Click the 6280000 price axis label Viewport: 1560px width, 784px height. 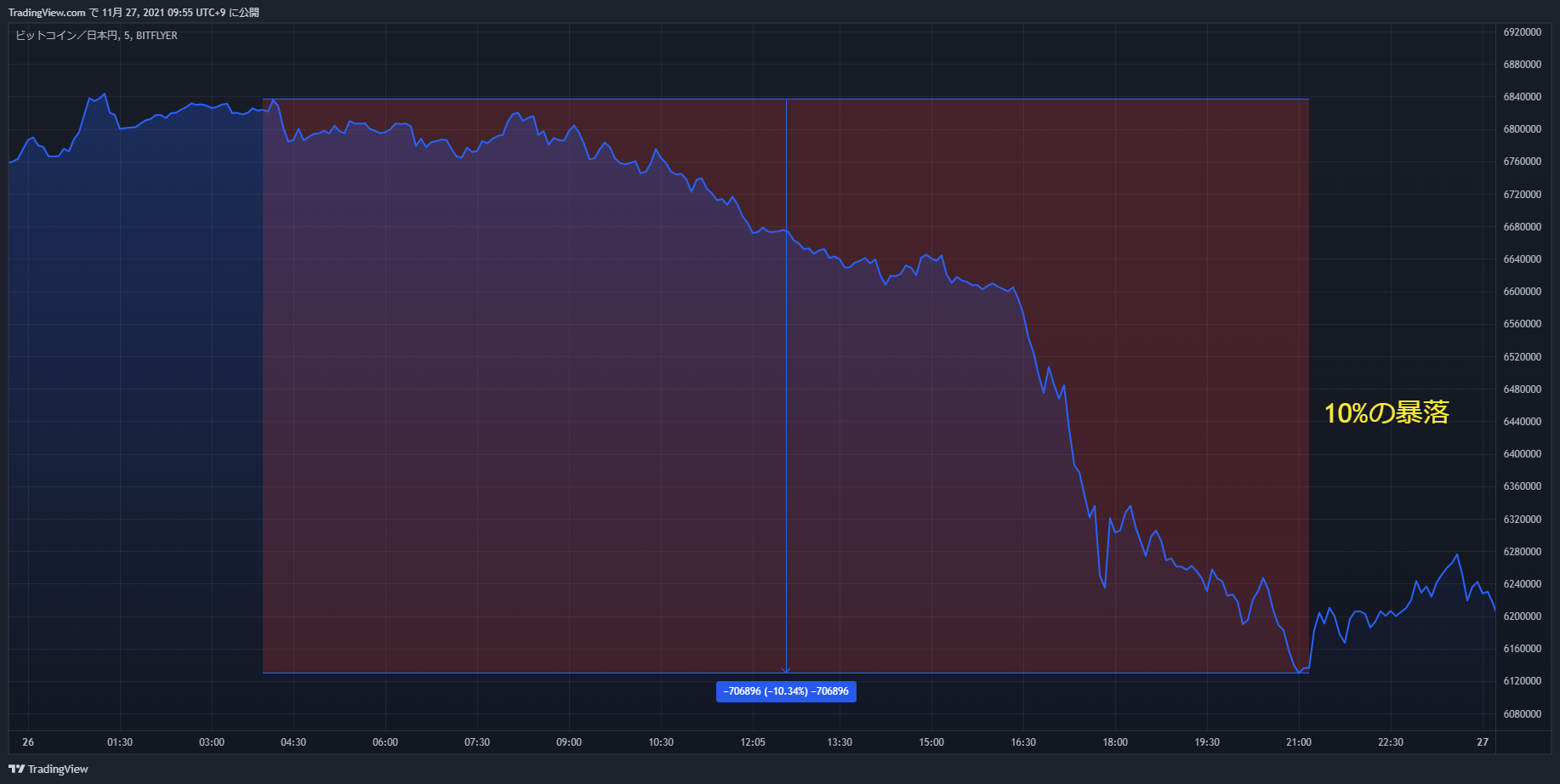(1523, 552)
